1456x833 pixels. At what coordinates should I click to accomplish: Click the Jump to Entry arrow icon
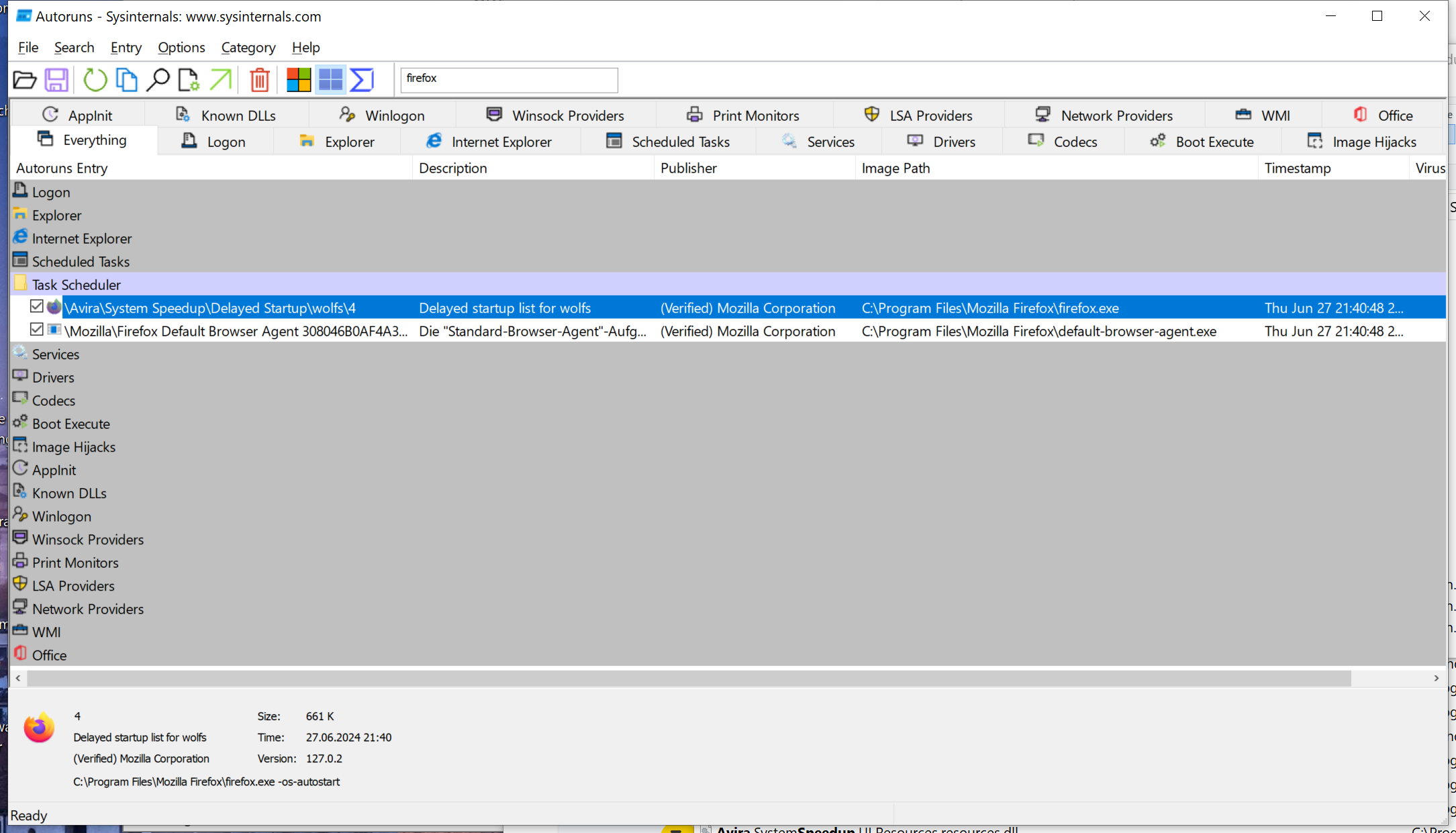click(221, 80)
